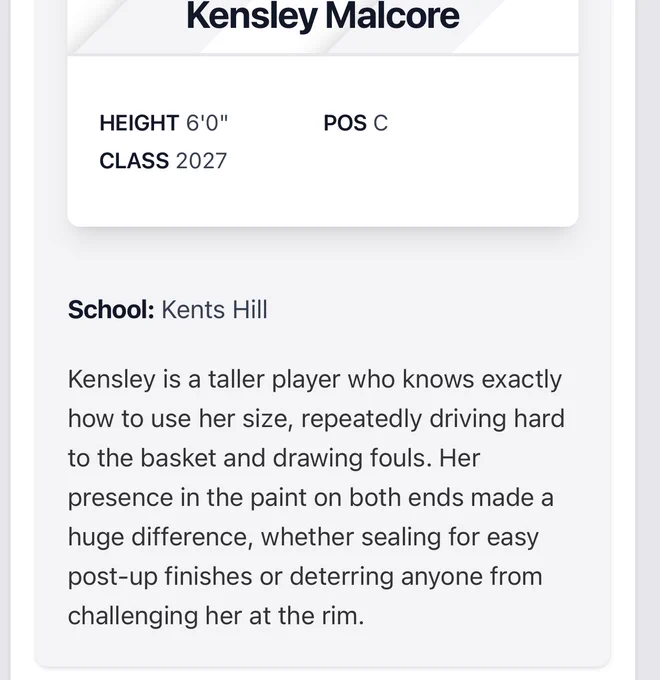
Task: Click the line "presence in the paint"
Action: (x=310, y=497)
